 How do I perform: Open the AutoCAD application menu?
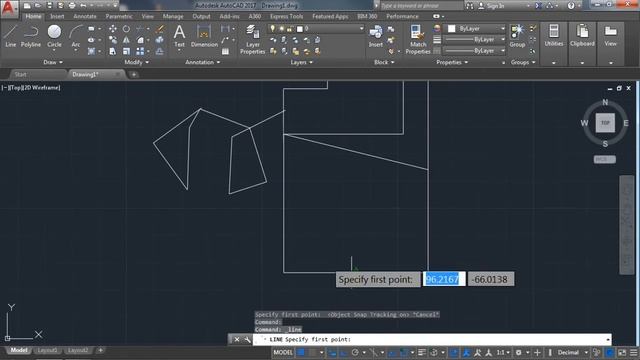[x=9, y=8]
